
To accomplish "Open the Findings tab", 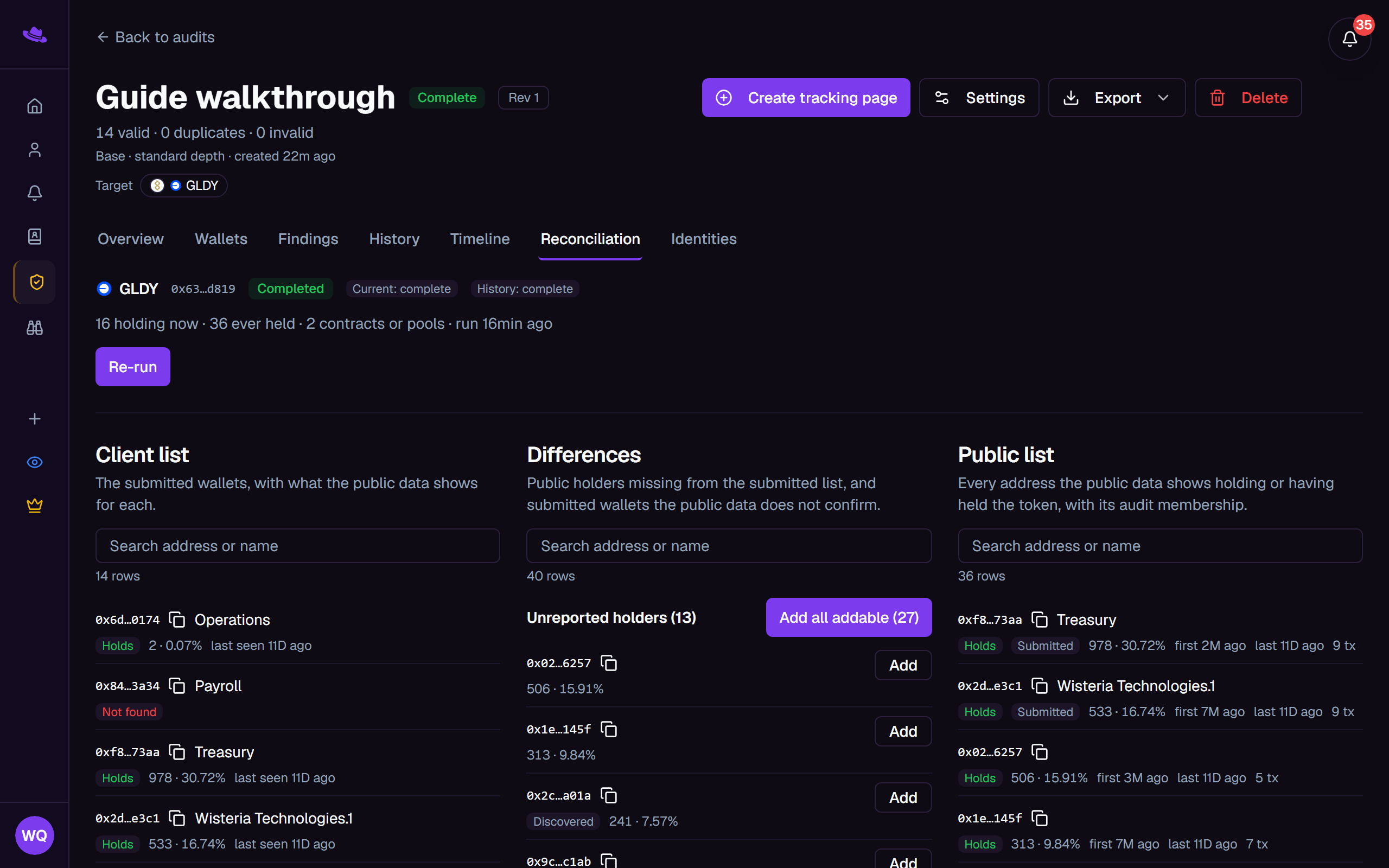I will 308,239.
